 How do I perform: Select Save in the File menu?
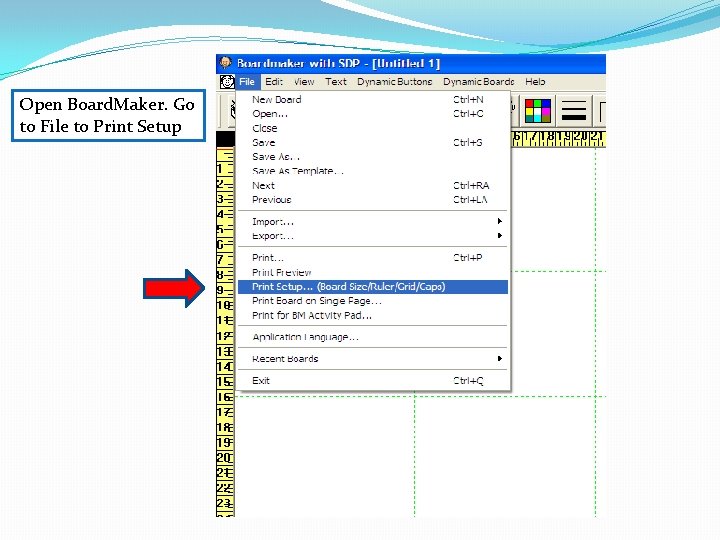[372, 142]
